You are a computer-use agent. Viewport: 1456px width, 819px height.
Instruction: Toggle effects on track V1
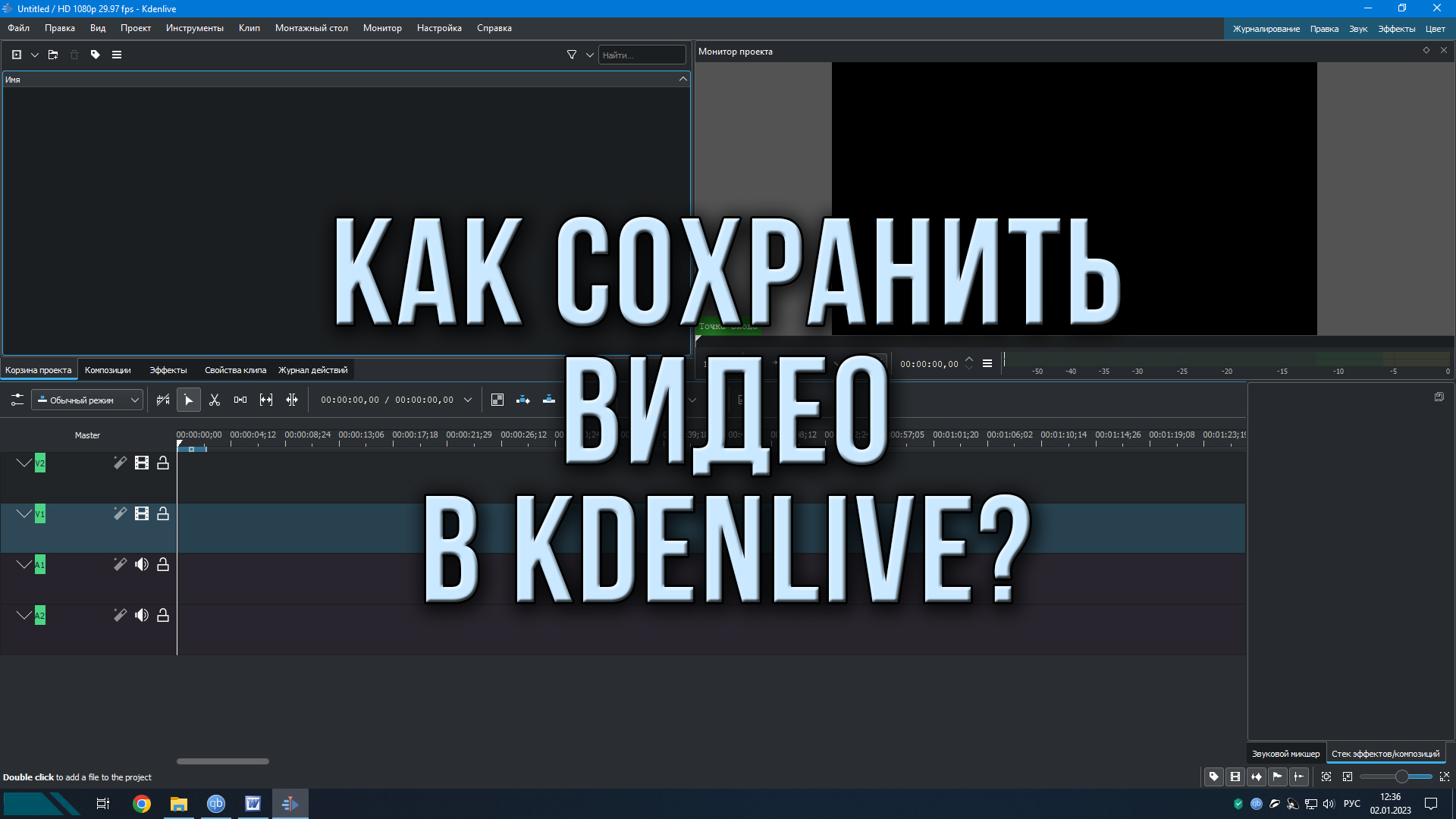tap(120, 513)
